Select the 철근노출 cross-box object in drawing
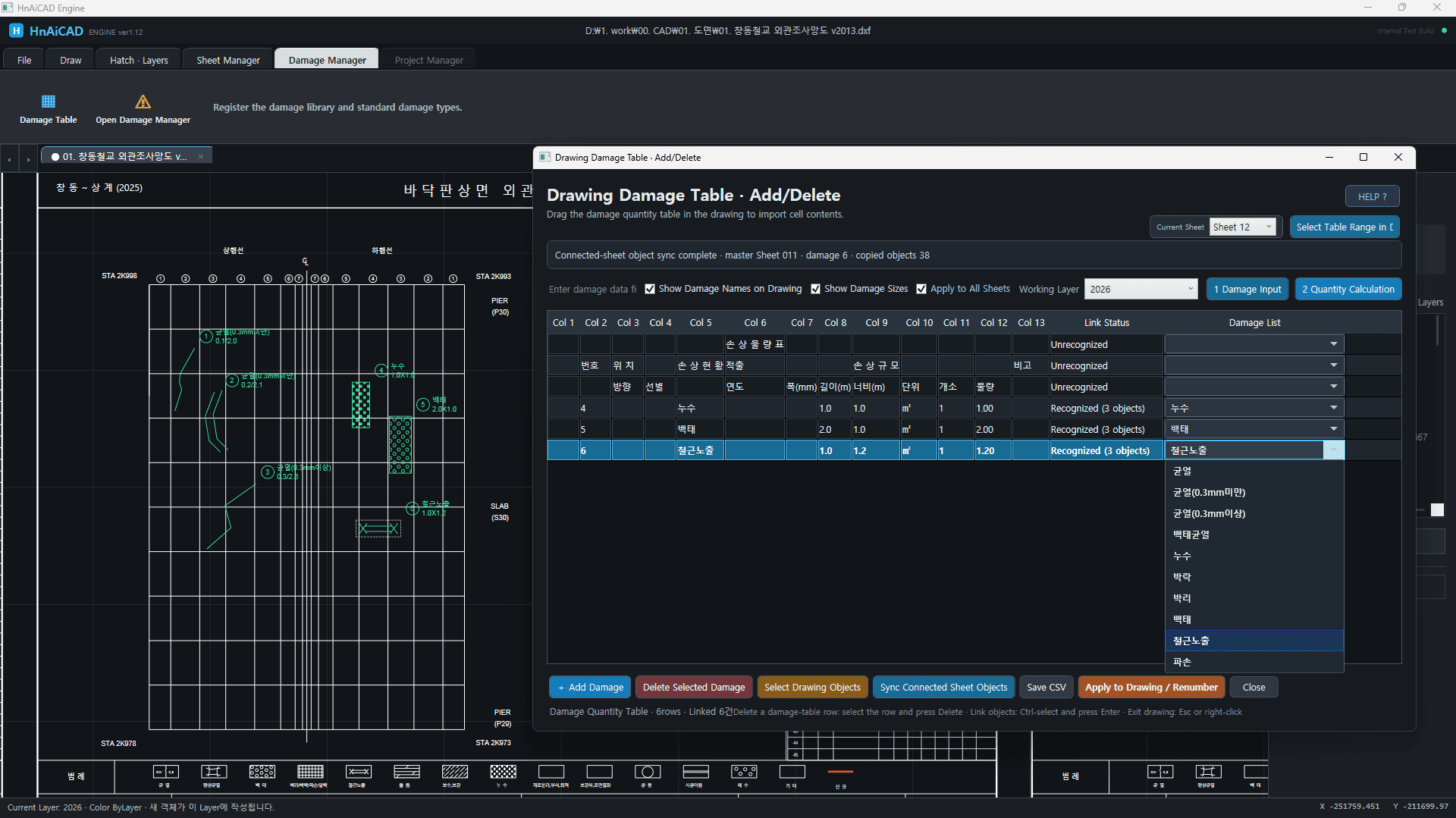The image size is (1456, 818). [378, 528]
